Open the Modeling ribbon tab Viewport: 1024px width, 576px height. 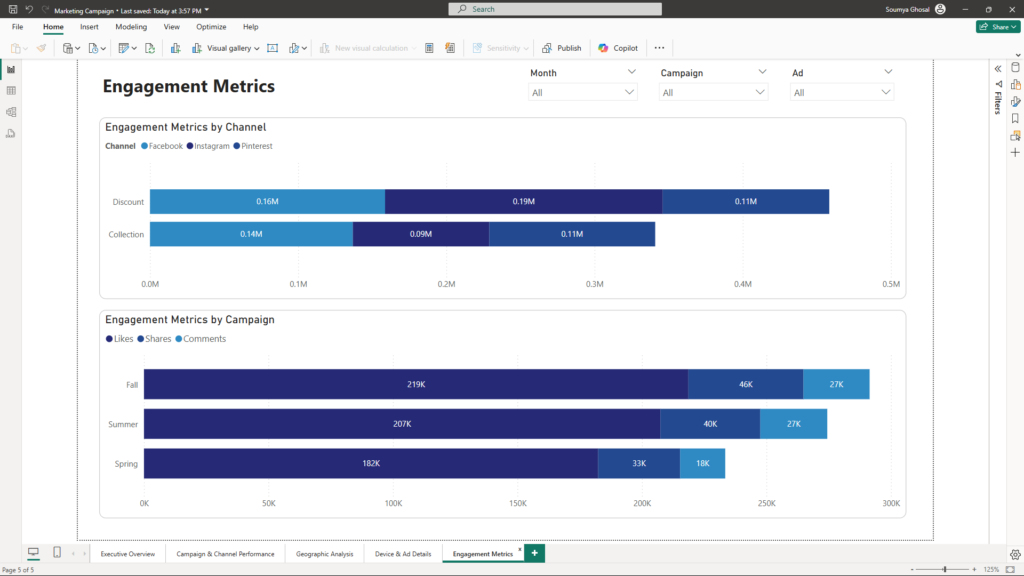pos(131,27)
